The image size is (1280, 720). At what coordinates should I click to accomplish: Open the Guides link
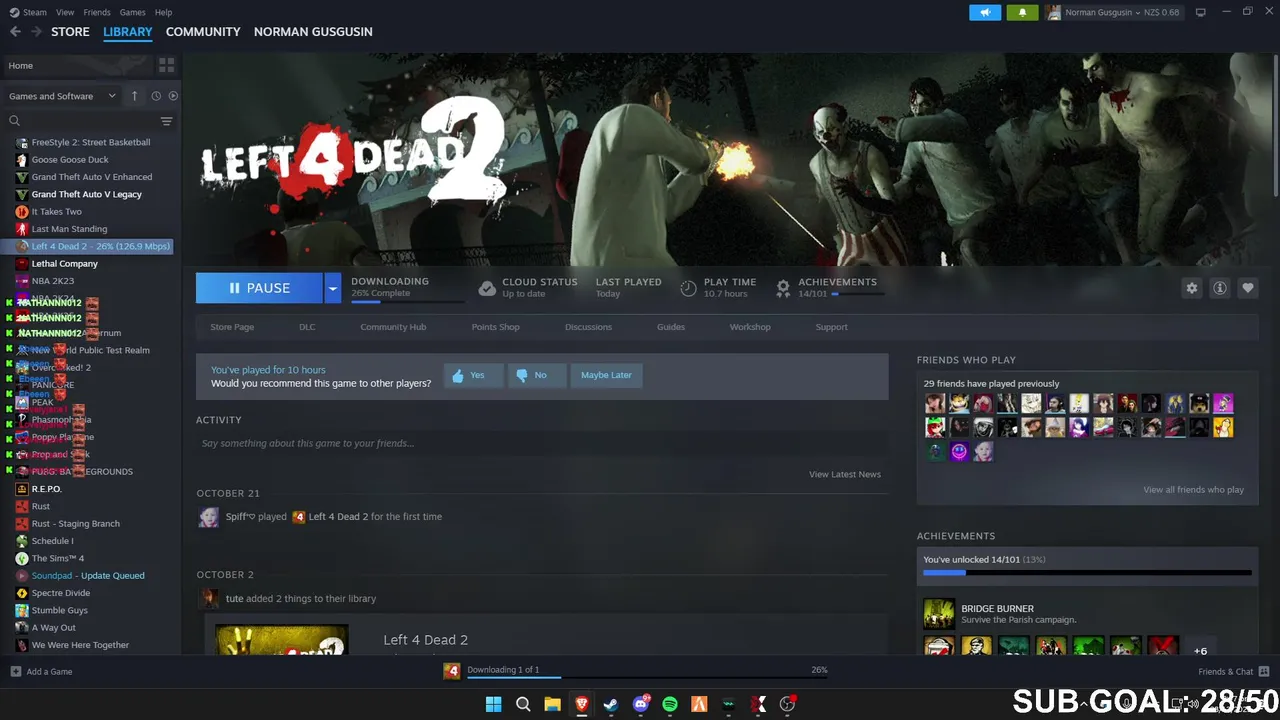(671, 327)
